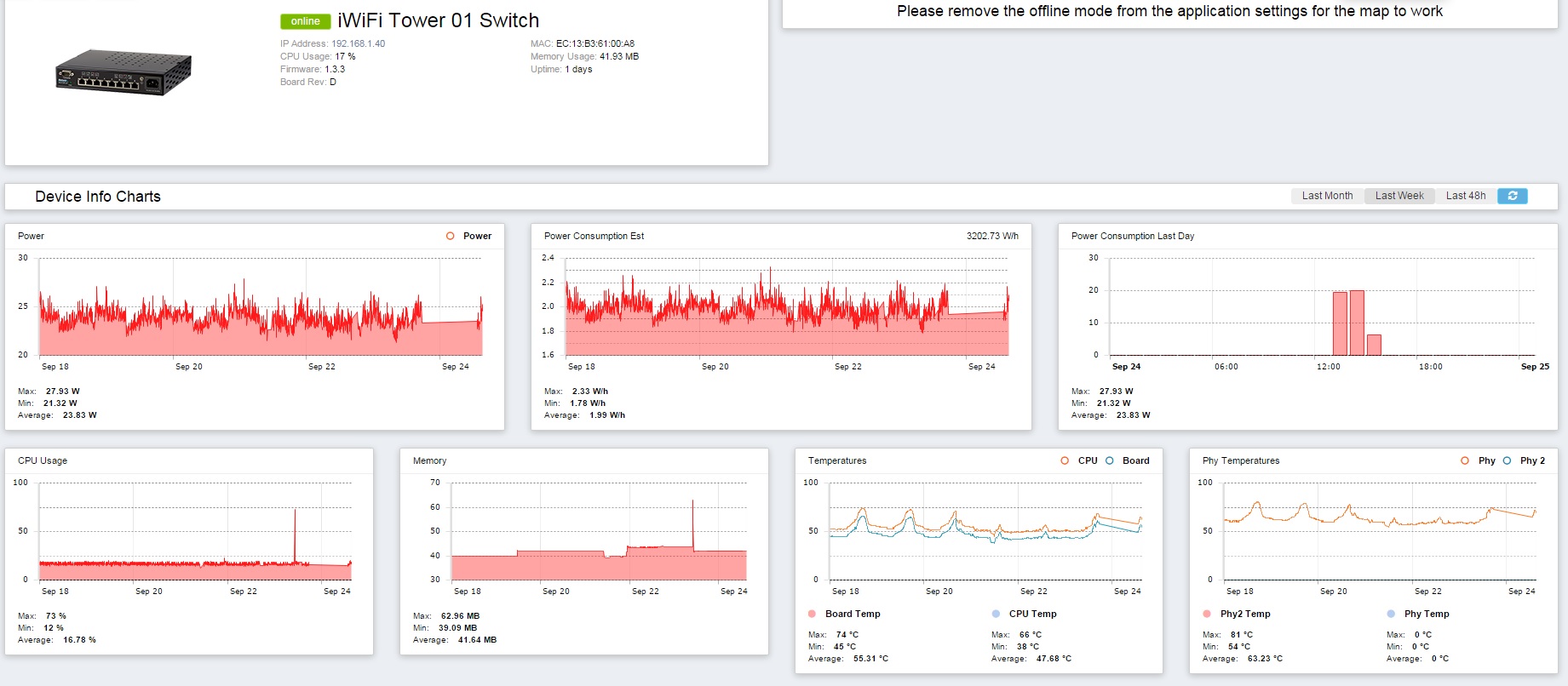Click the Phy Temp blue legend dot

point(1391,614)
